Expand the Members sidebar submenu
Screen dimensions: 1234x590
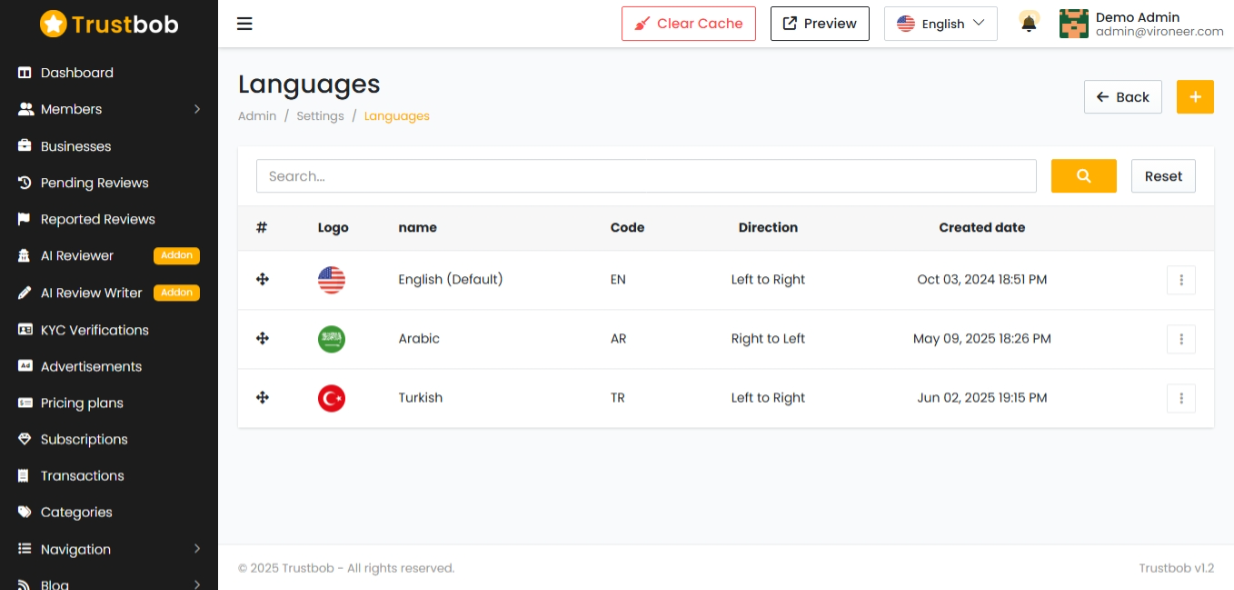109,109
